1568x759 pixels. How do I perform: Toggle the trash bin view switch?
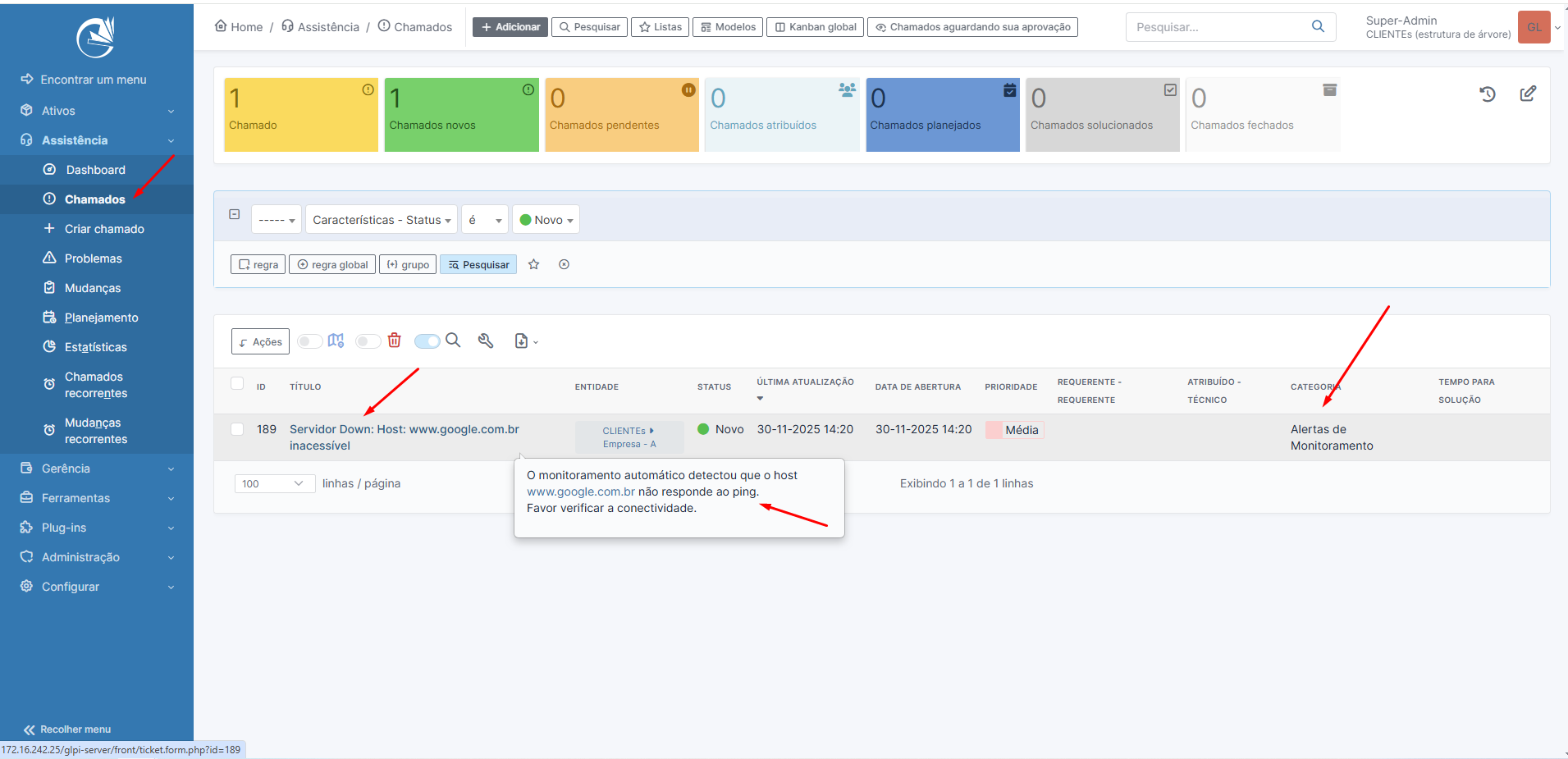pyautogui.click(x=368, y=341)
